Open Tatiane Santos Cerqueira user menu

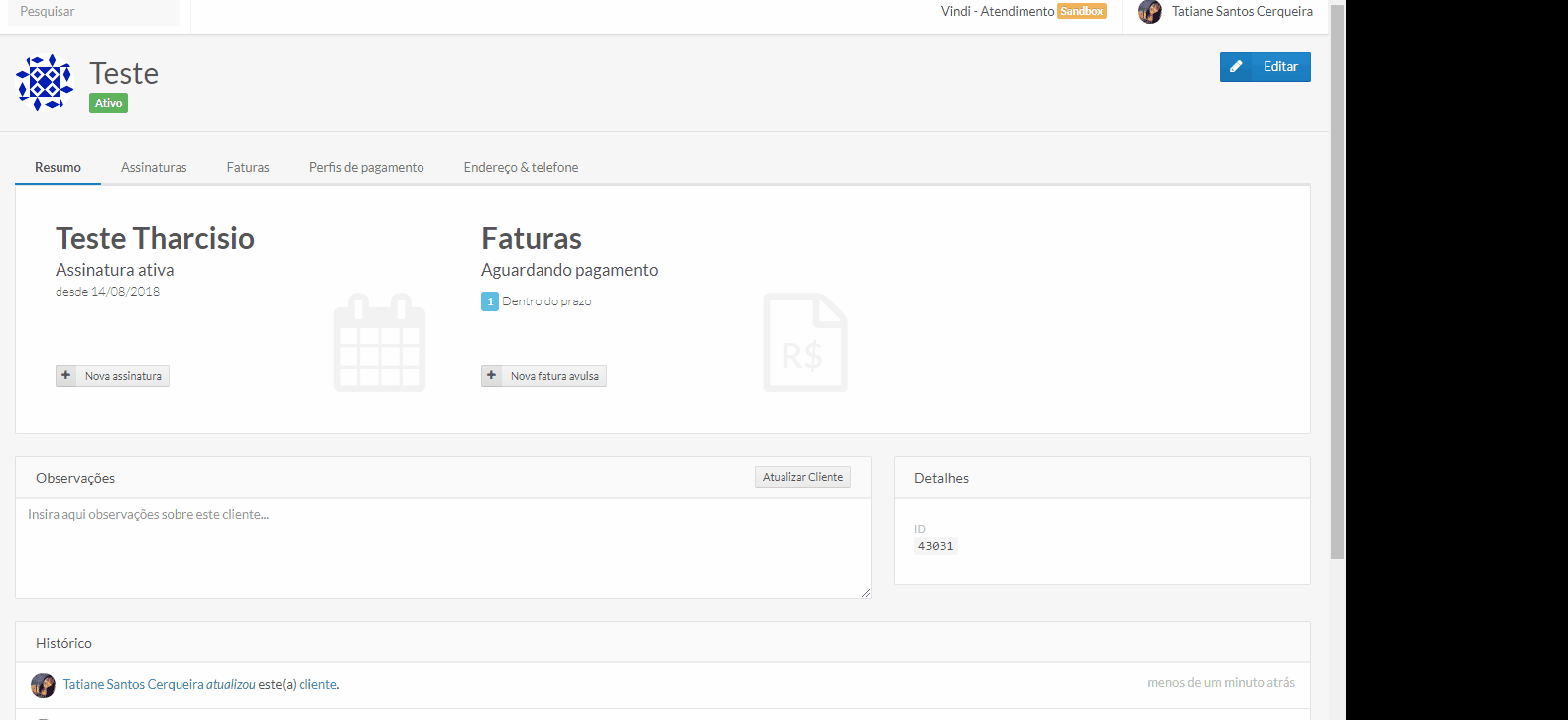pos(1242,12)
